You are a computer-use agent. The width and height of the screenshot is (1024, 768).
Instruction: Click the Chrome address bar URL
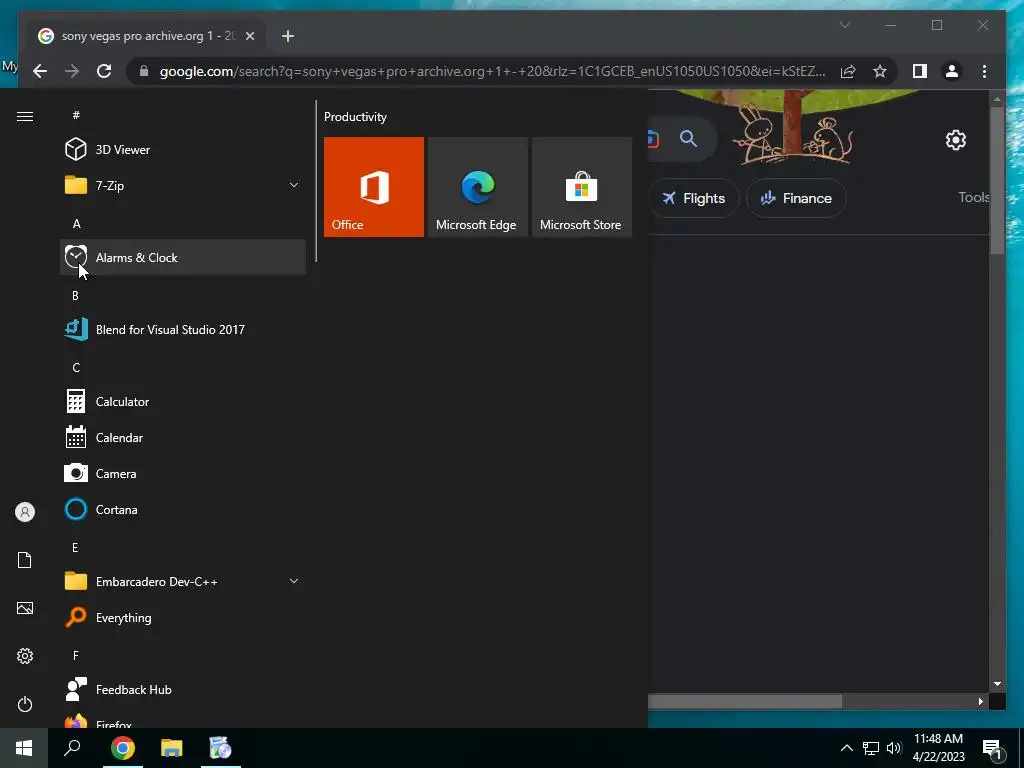click(x=492, y=71)
